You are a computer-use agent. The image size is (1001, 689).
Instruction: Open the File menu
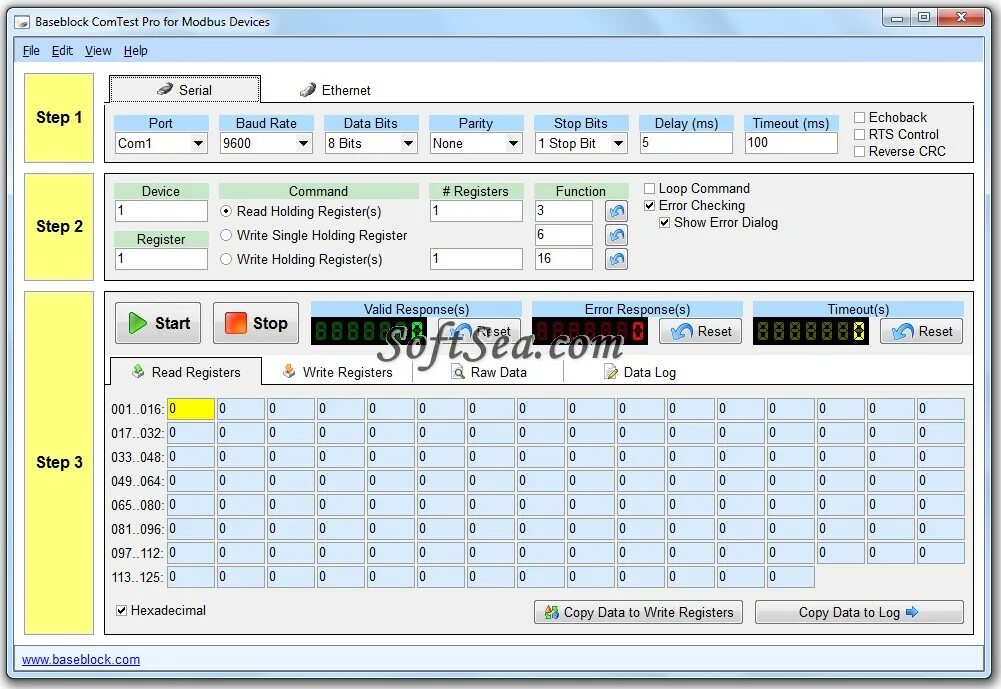31,50
